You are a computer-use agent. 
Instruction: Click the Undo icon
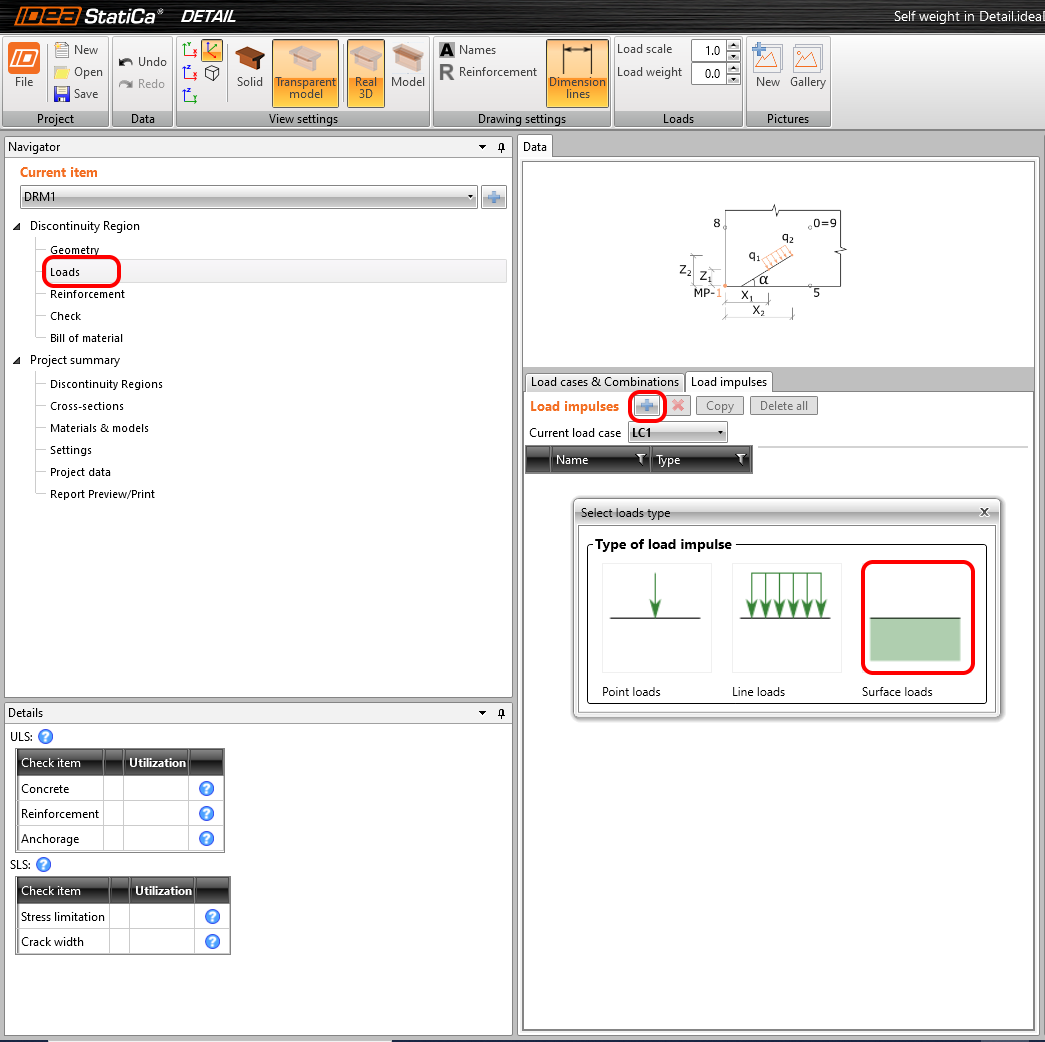click(x=126, y=62)
